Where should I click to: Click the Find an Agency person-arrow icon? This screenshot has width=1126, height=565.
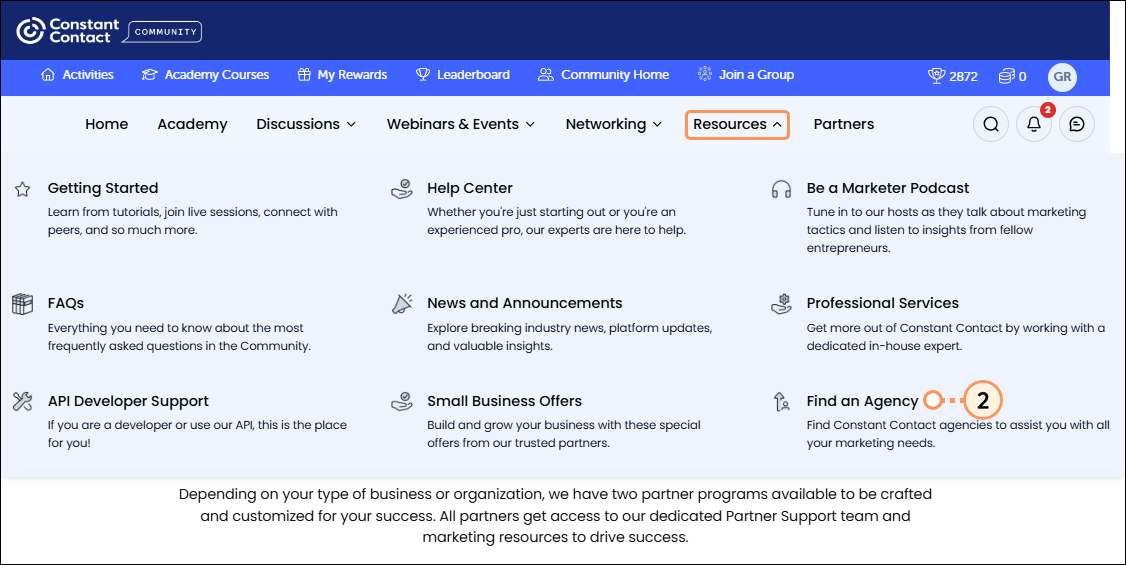point(781,401)
